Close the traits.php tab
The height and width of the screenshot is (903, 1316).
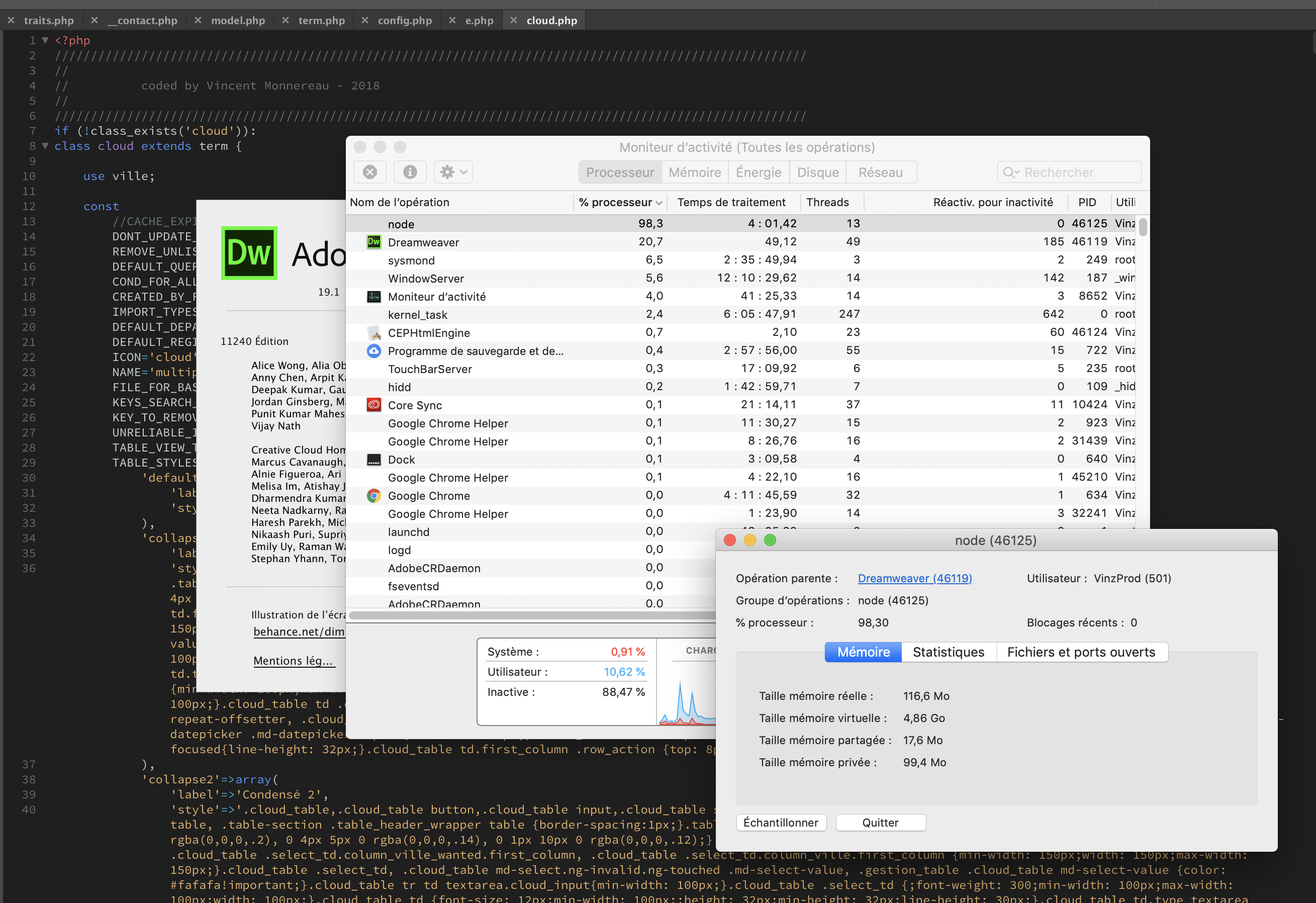point(11,21)
